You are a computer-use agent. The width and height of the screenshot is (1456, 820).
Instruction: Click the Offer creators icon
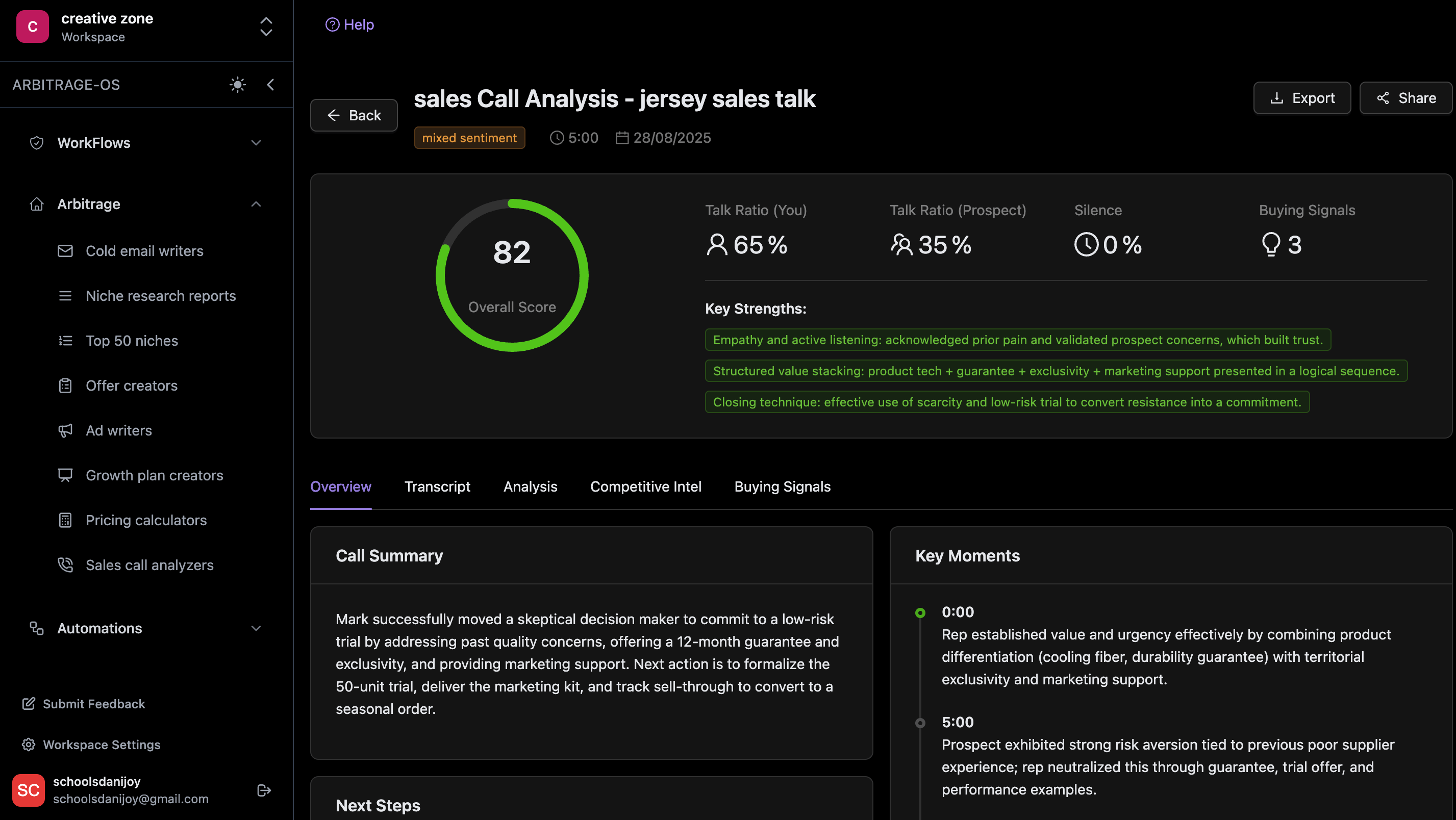coord(66,386)
